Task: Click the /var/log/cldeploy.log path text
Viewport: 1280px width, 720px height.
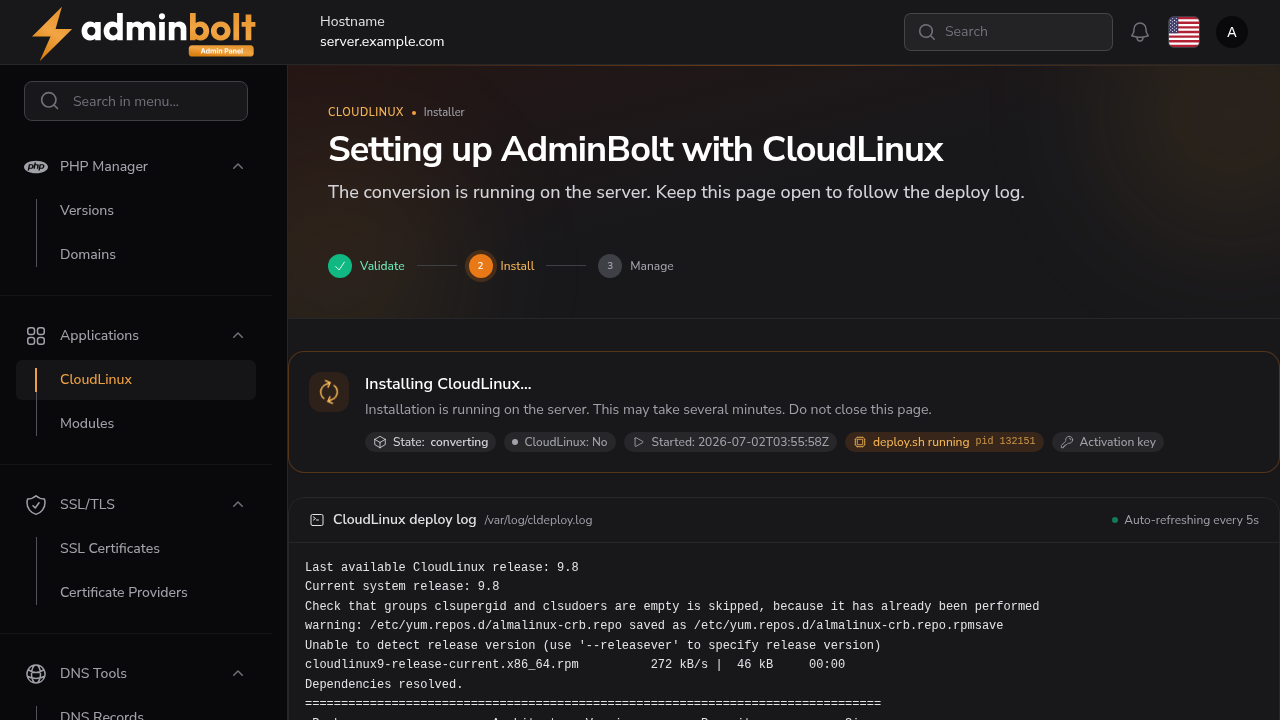Action: point(538,520)
